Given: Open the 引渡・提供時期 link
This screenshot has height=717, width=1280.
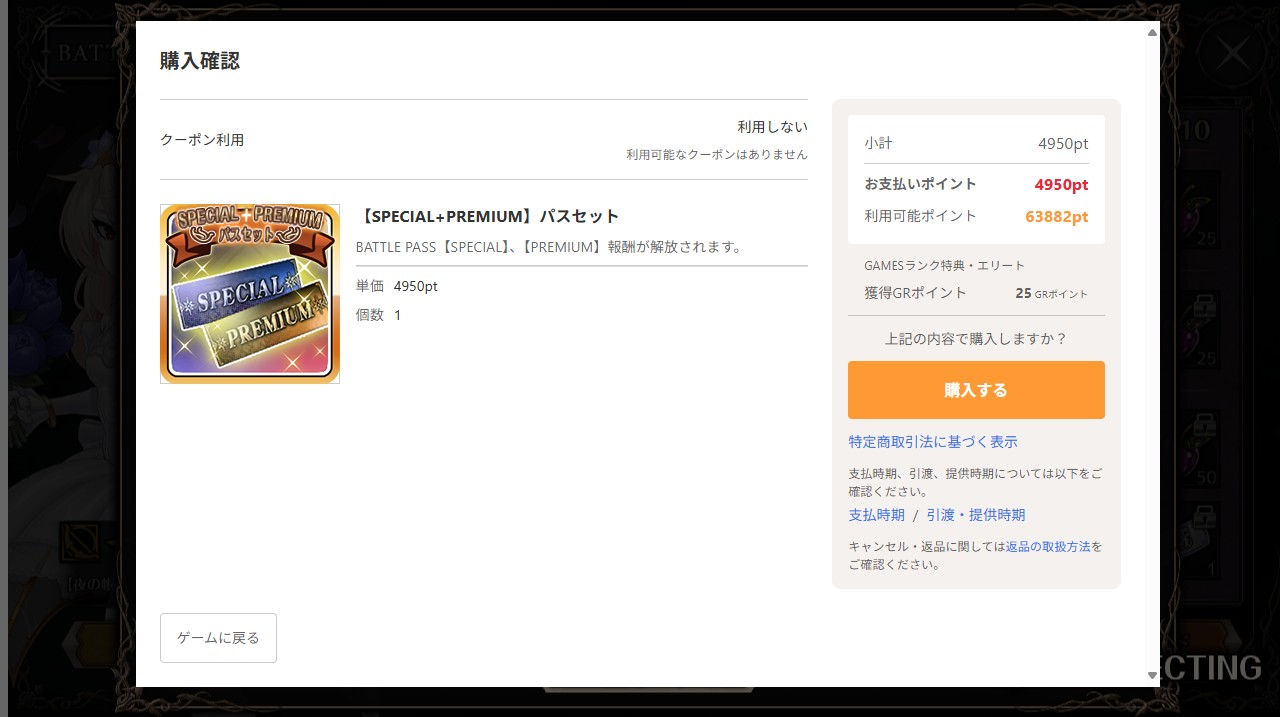Looking at the screenshot, I should click(x=975, y=515).
